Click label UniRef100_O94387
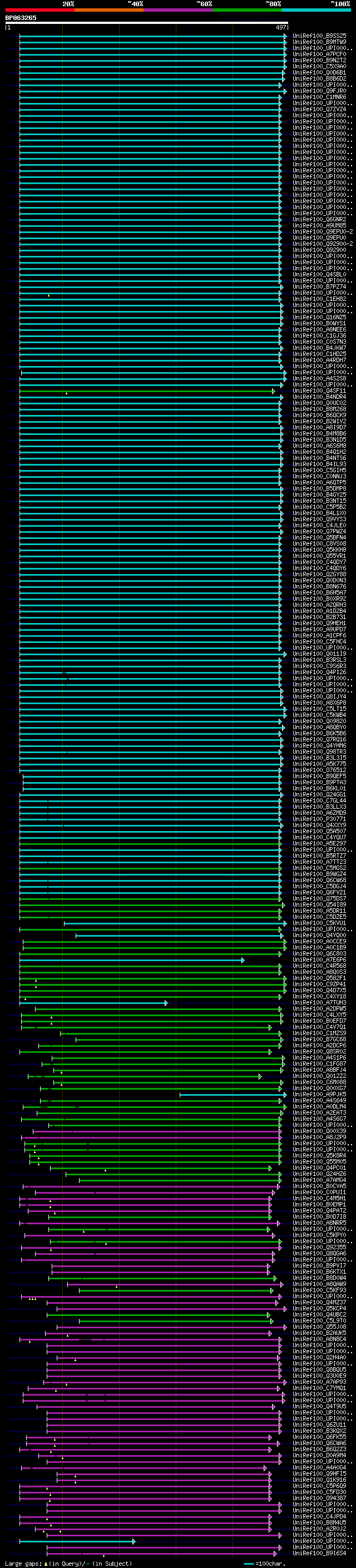 point(319,1498)
